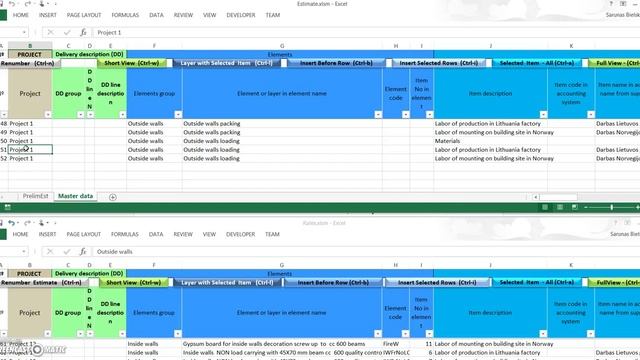Open Item code in accounting filter, top window
This screenshot has height=360, width=640.
591,115
